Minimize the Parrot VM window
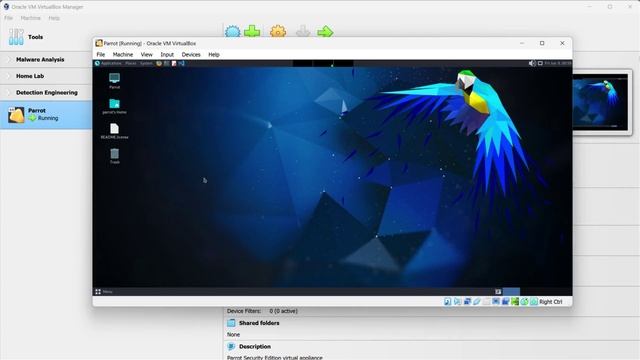 [x=522, y=43]
